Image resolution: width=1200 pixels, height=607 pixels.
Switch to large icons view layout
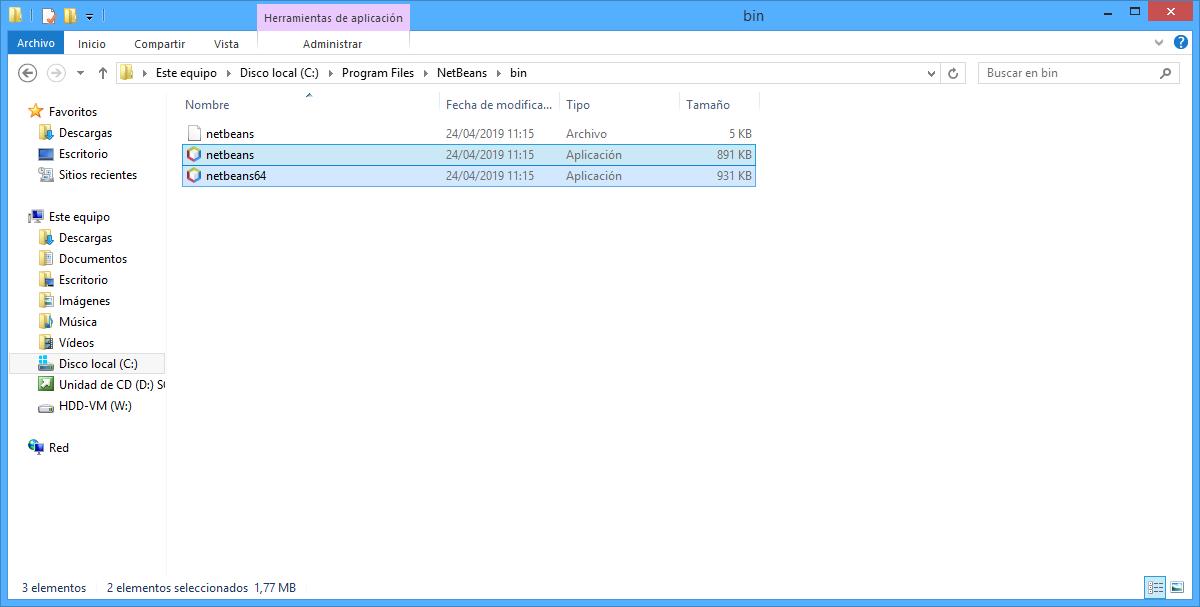(1176, 588)
